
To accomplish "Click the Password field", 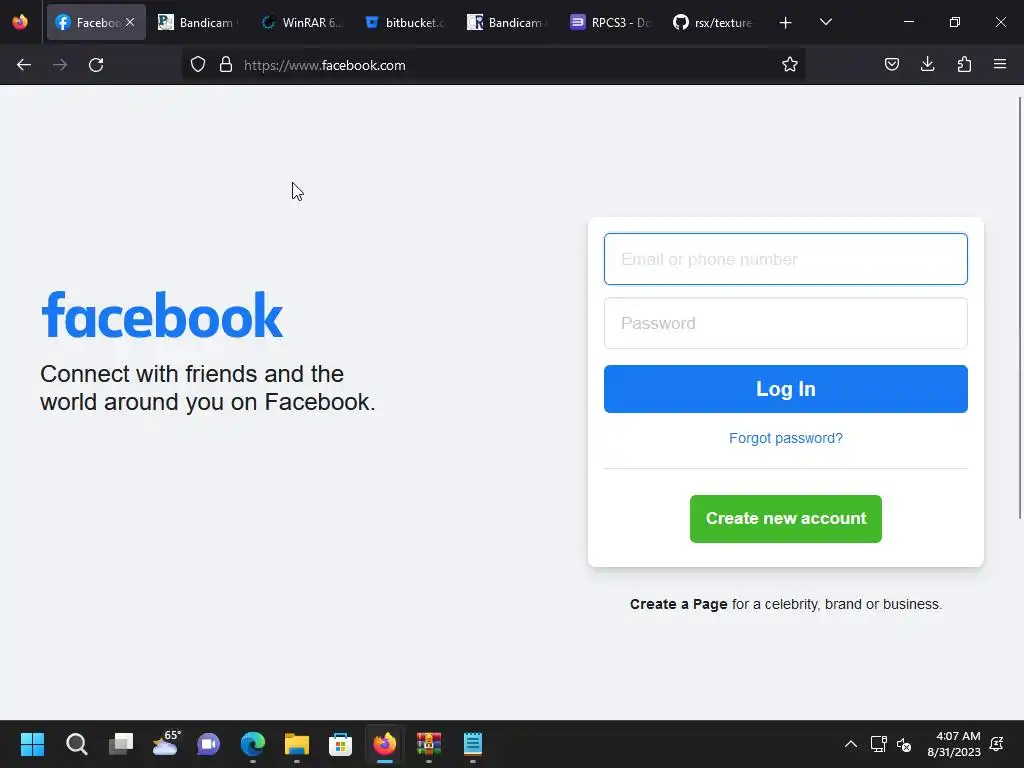I will click(x=786, y=323).
